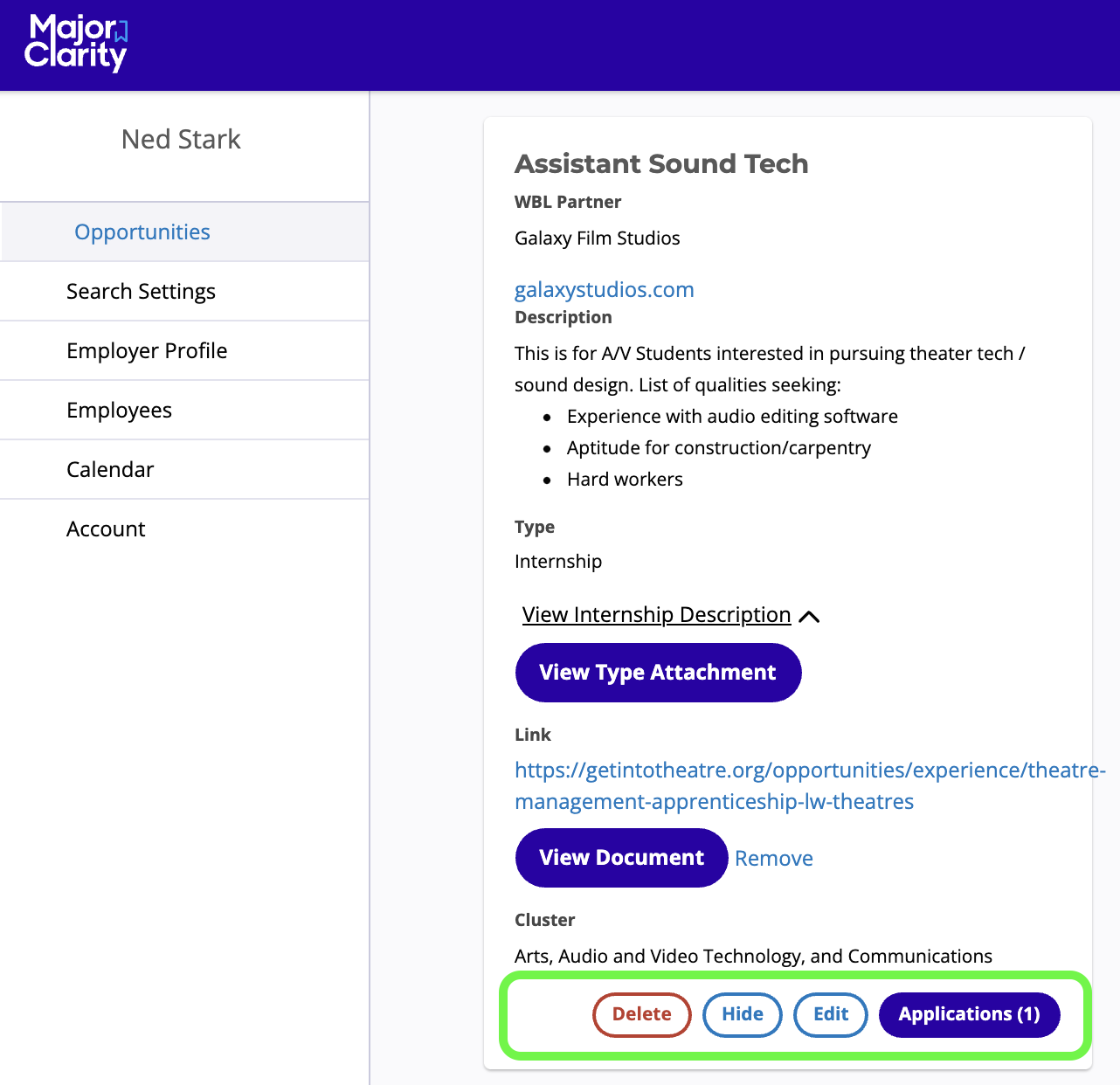Open the Opportunities sidebar item
Viewport: 1120px width, 1085px height.
tap(142, 232)
